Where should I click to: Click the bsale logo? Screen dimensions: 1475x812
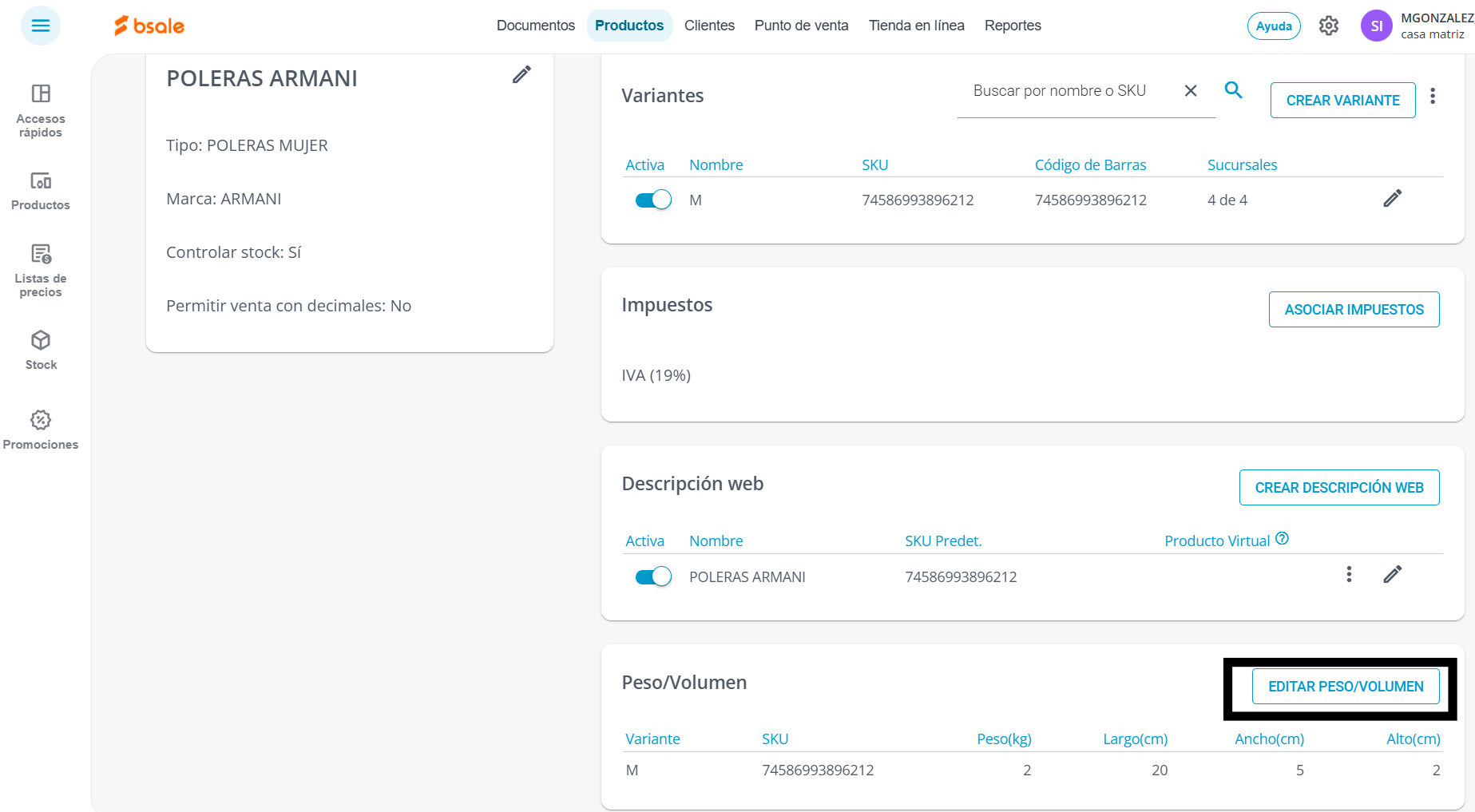click(x=149, y=26)
